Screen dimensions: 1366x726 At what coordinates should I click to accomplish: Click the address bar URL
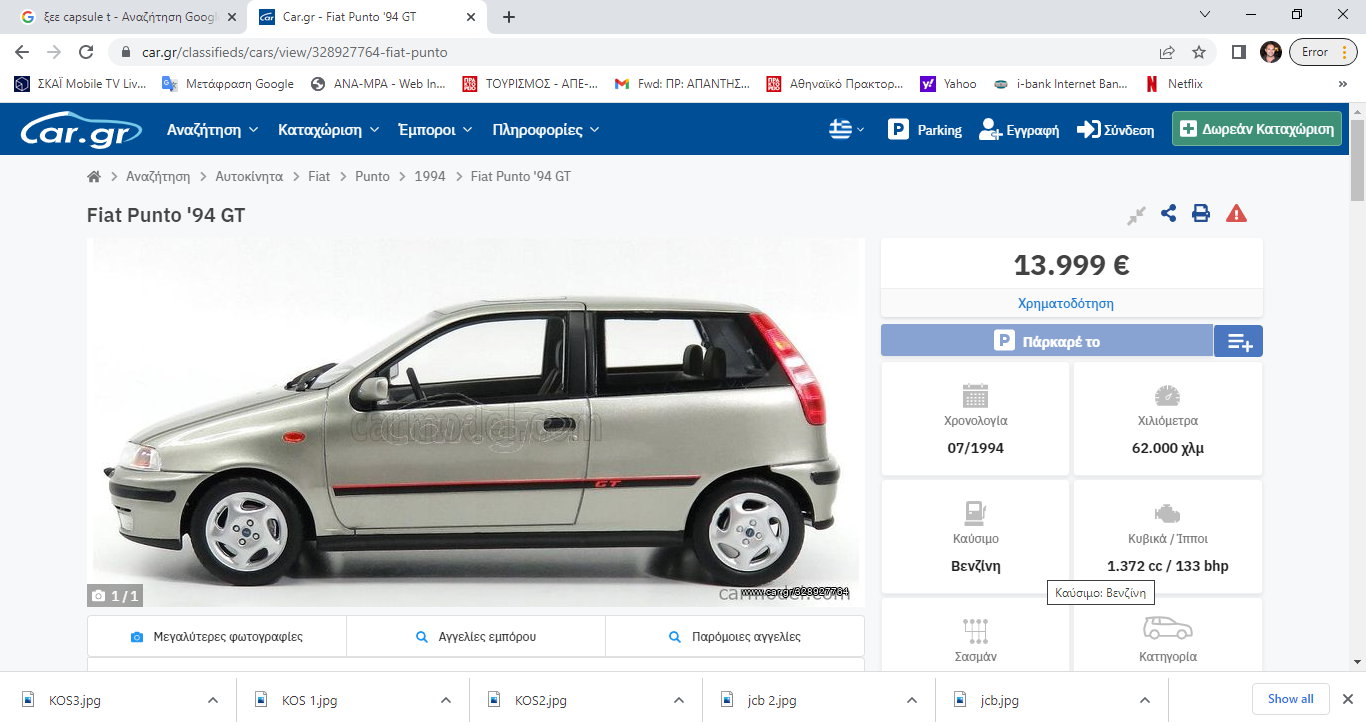[295, 52]
